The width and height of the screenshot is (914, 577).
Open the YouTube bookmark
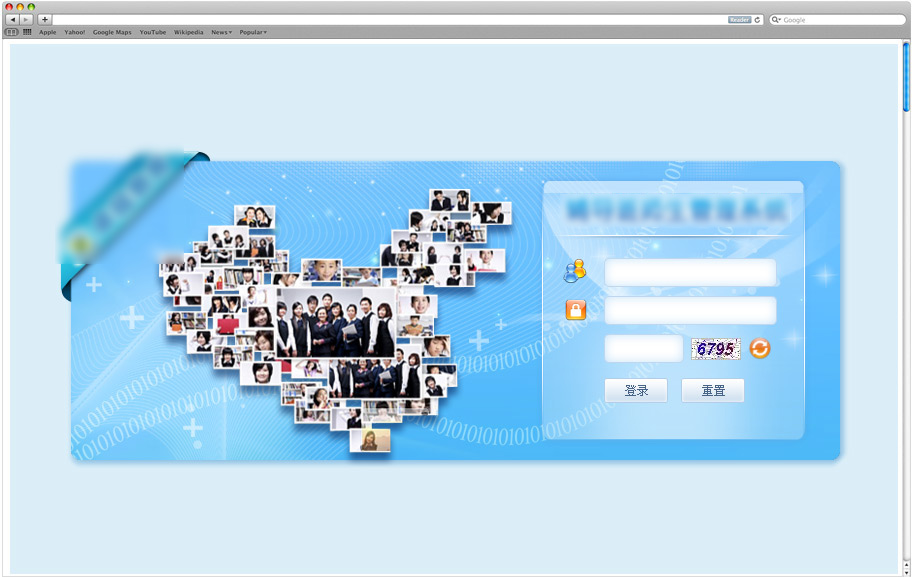click(153, 32)
